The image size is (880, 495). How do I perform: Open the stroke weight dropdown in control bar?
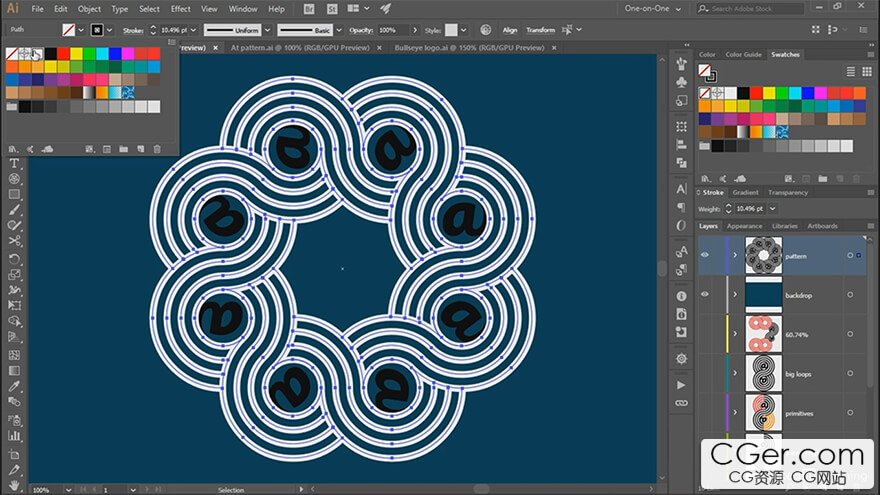click(194, 30)
